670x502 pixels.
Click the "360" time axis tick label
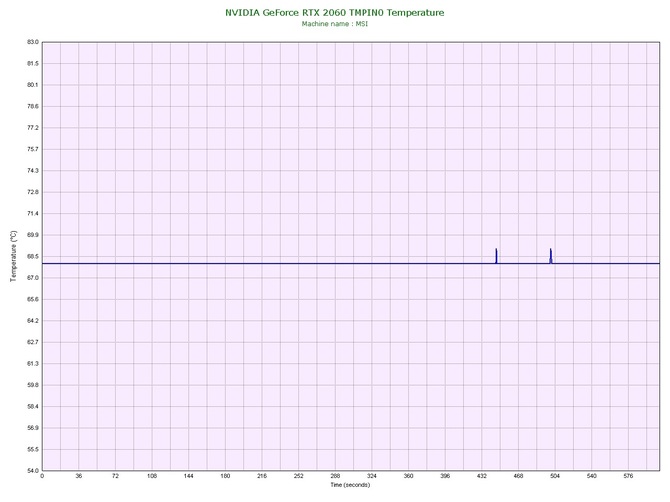(408, 476)
